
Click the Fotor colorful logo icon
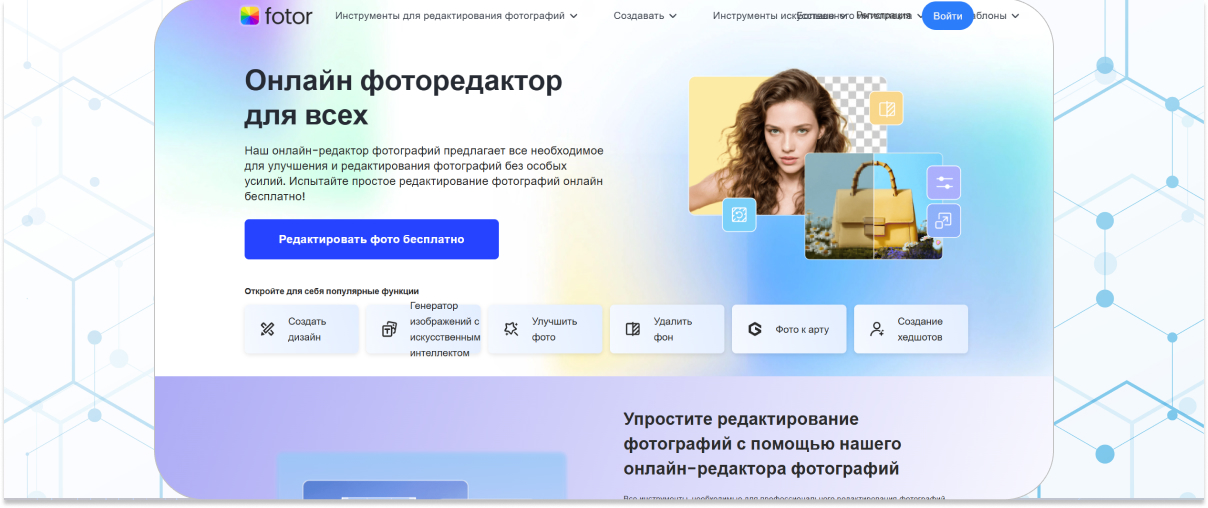click(x=250, y=16)
